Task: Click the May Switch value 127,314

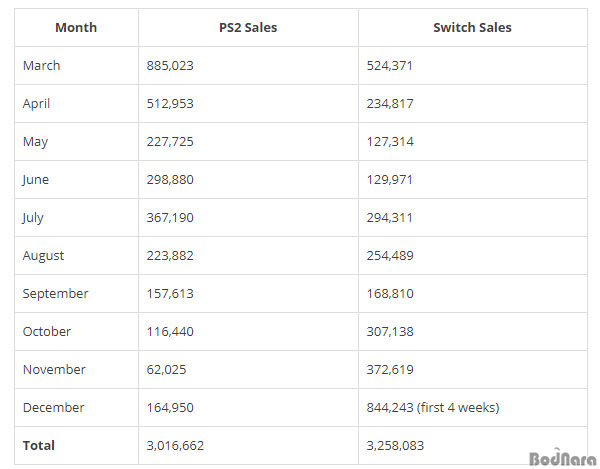Action: [x=390, y=142]
